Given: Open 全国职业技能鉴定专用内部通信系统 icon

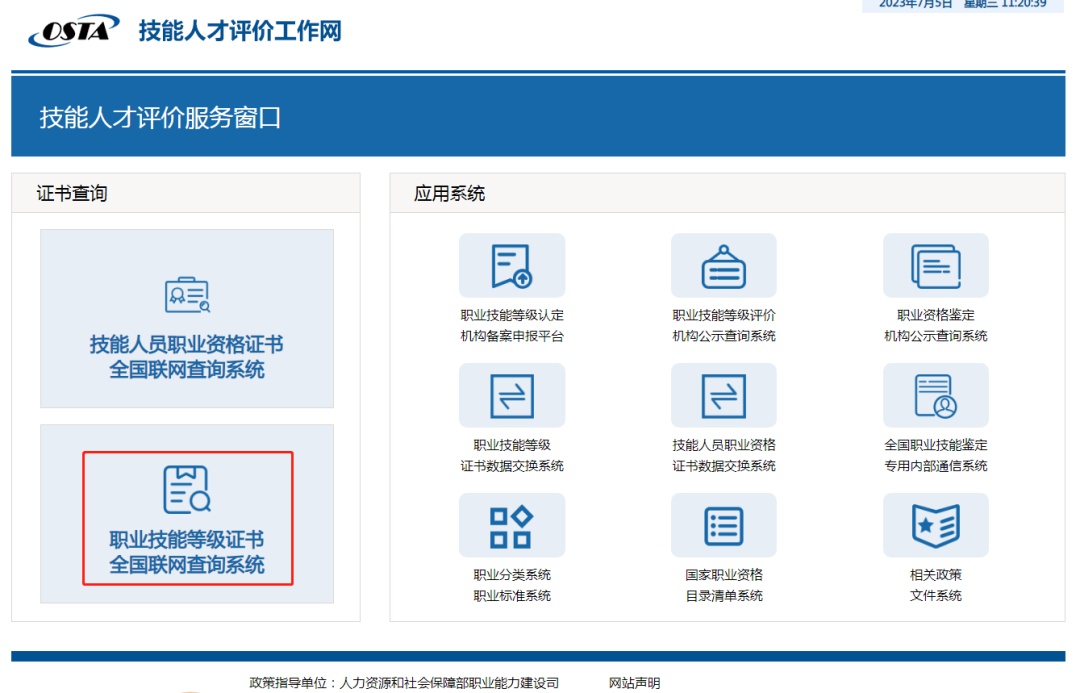Looking at the screenshot, I should click(935, 396).
